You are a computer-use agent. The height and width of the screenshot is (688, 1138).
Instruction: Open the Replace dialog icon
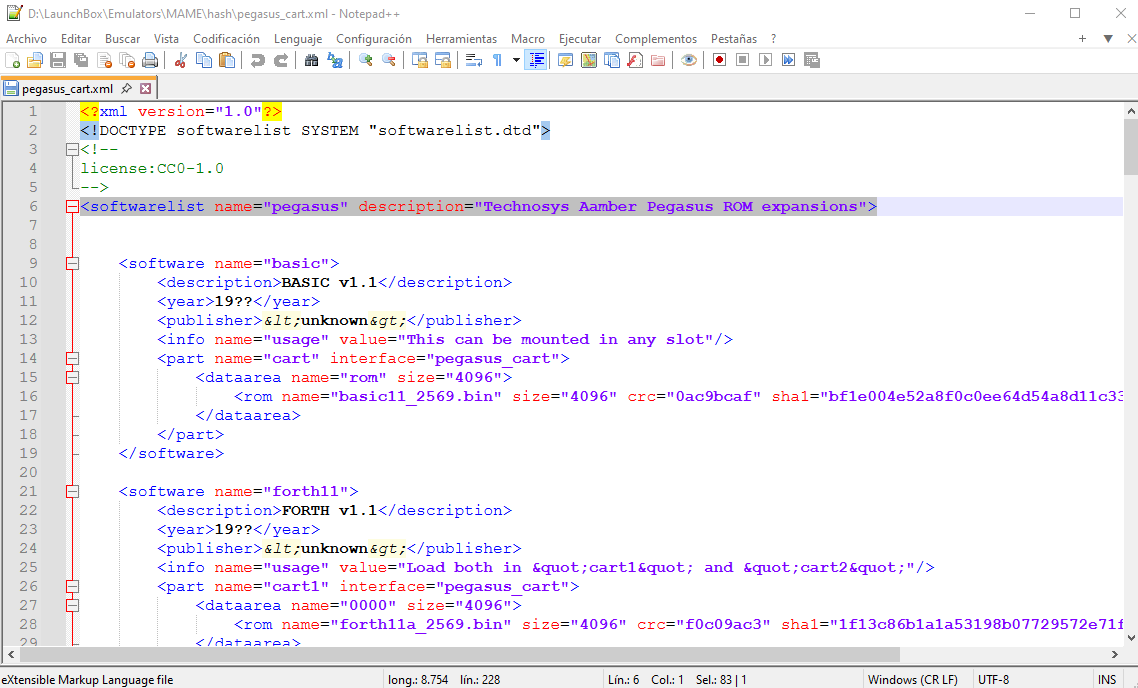335,60
